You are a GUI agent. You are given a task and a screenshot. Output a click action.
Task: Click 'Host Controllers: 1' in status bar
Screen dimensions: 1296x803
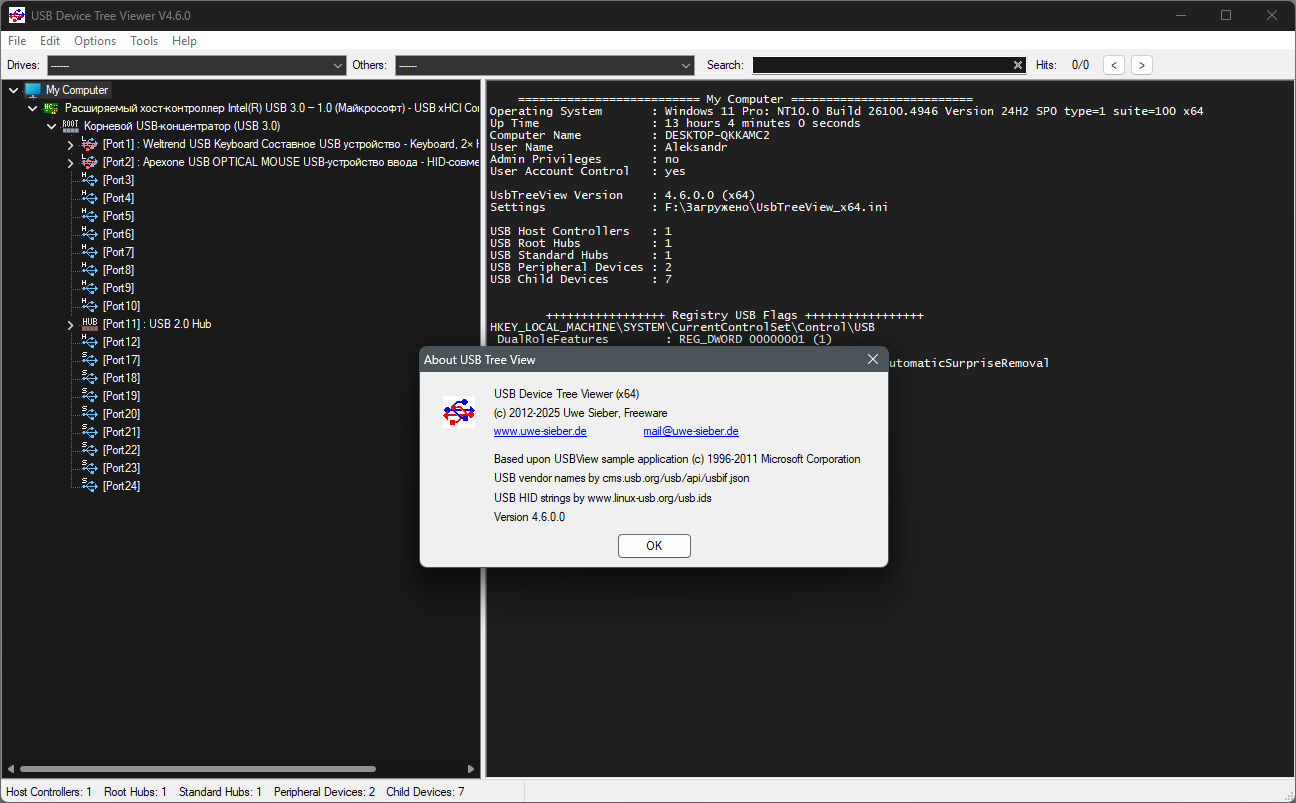point(49,792)
